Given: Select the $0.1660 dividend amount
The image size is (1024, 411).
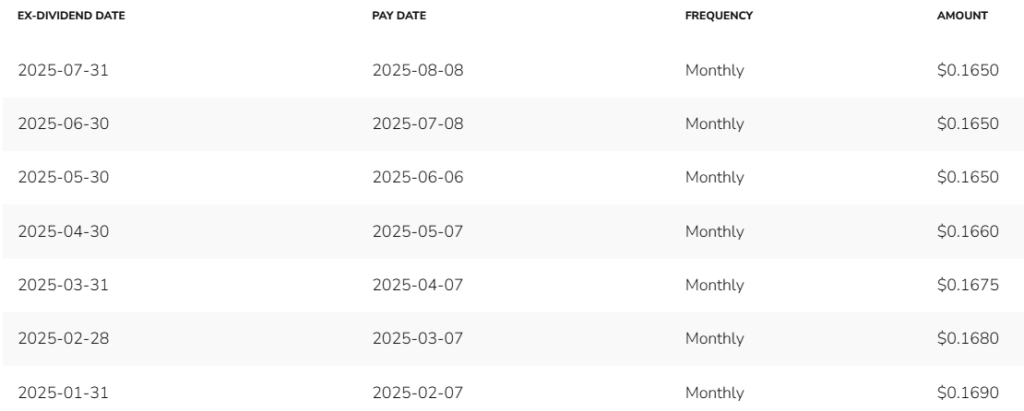Looking at the screenshot, I should click(x=968, y=232).
